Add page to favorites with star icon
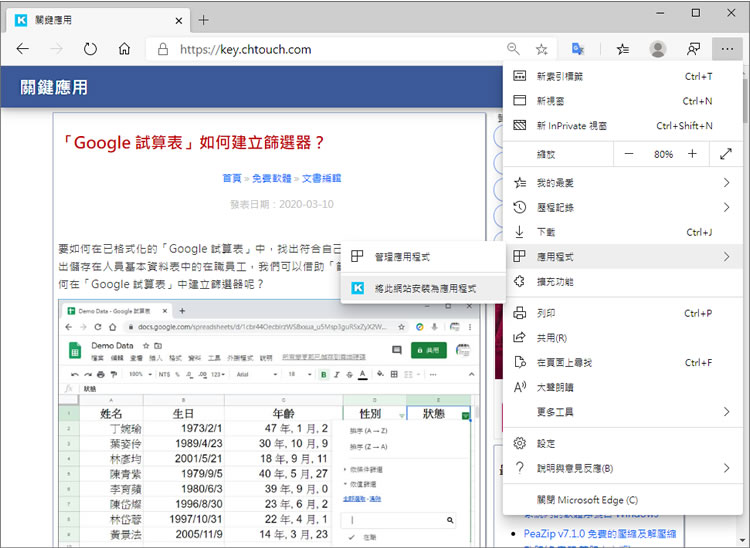The width and height of the screenshot is (750, 548). coord(542,49)
